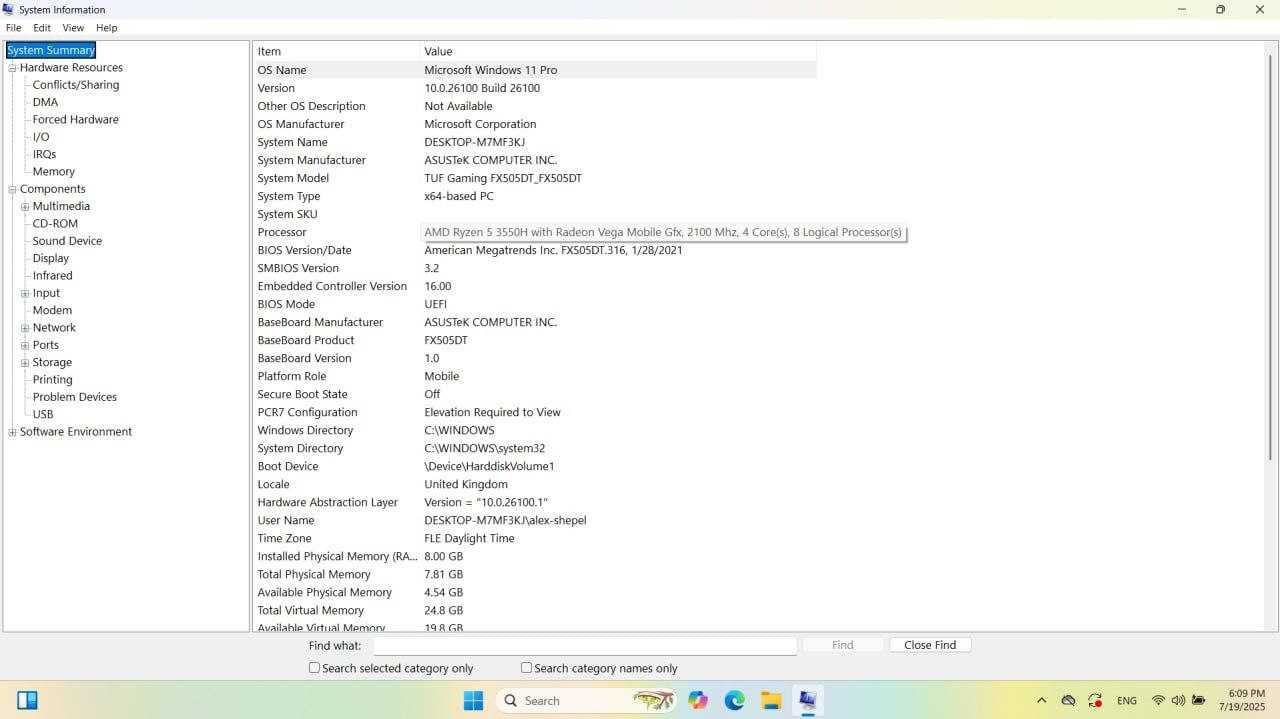Select the Processor row

(535, 232)
